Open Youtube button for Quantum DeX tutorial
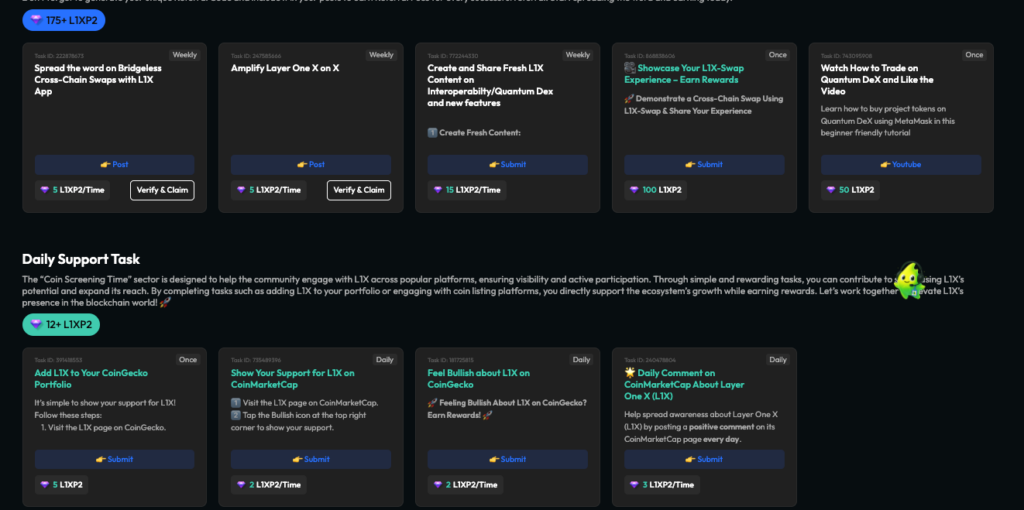 (901, 165)
